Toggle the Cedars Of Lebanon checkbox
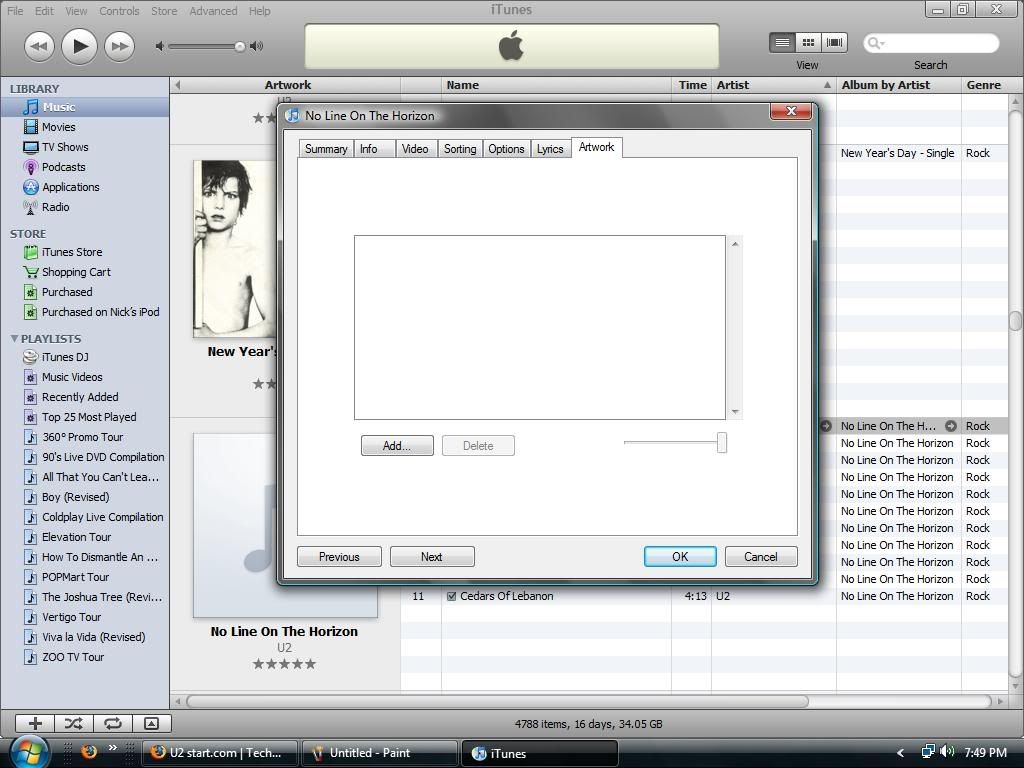Viewport: 1024px width, 768px height. (451, 596)
